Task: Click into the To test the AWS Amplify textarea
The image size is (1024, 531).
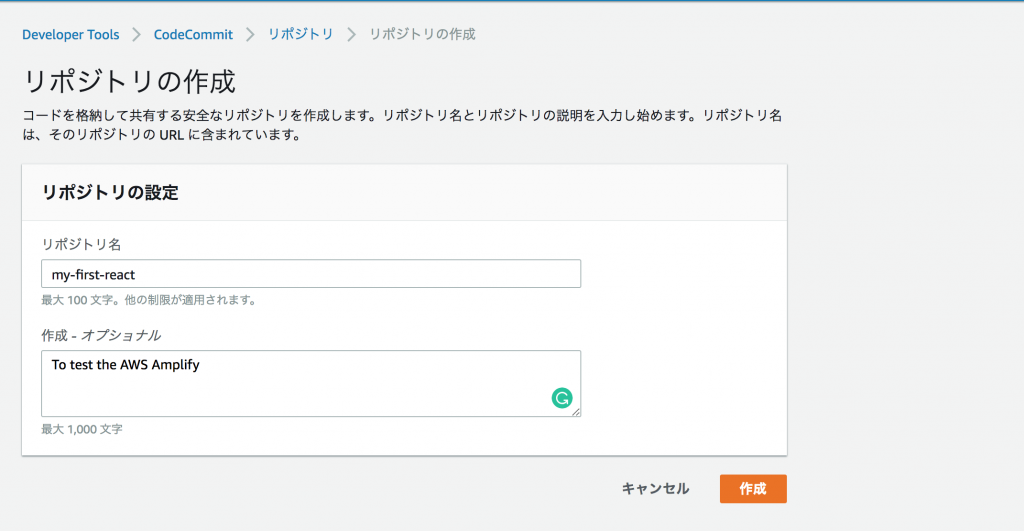Action: (311, 383)
